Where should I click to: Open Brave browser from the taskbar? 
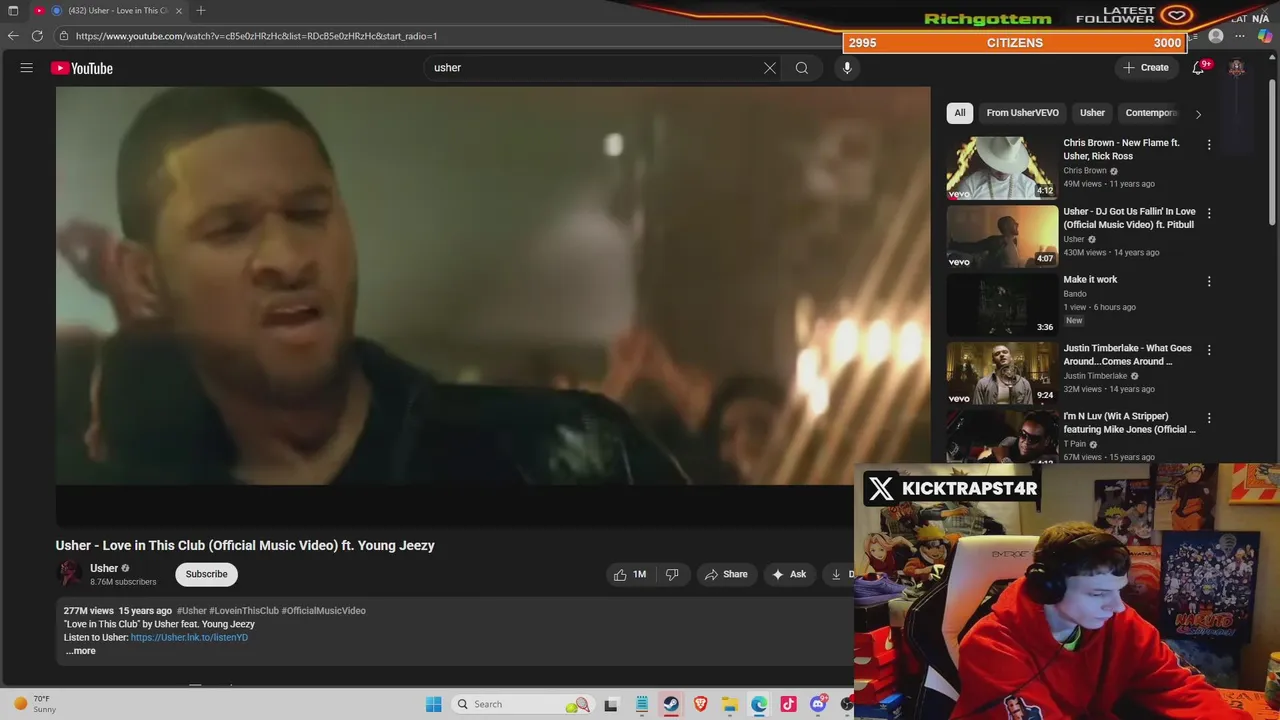pyautogui.click(x=701, y=704)
